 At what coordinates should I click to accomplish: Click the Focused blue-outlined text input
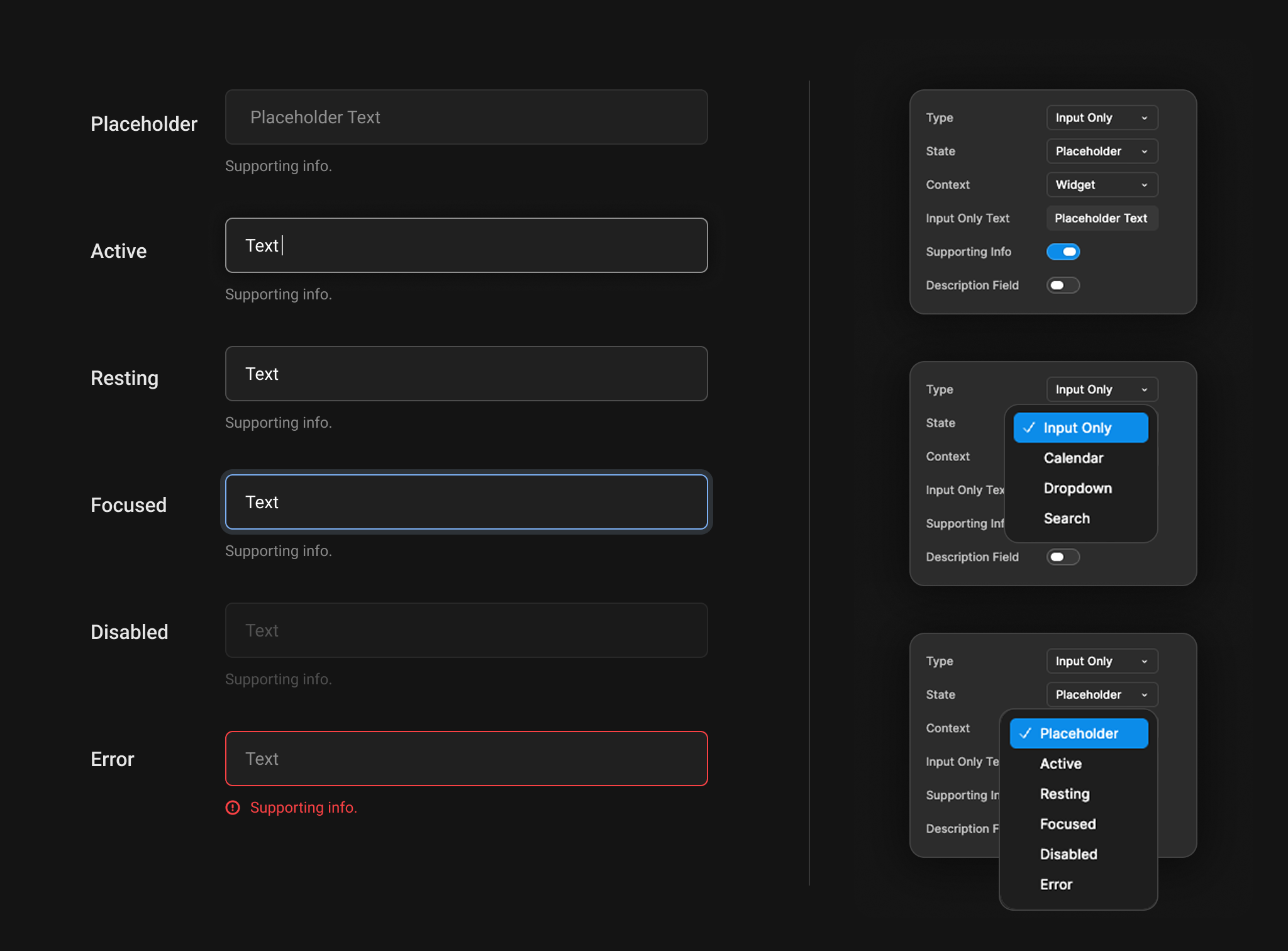[466, 502]
